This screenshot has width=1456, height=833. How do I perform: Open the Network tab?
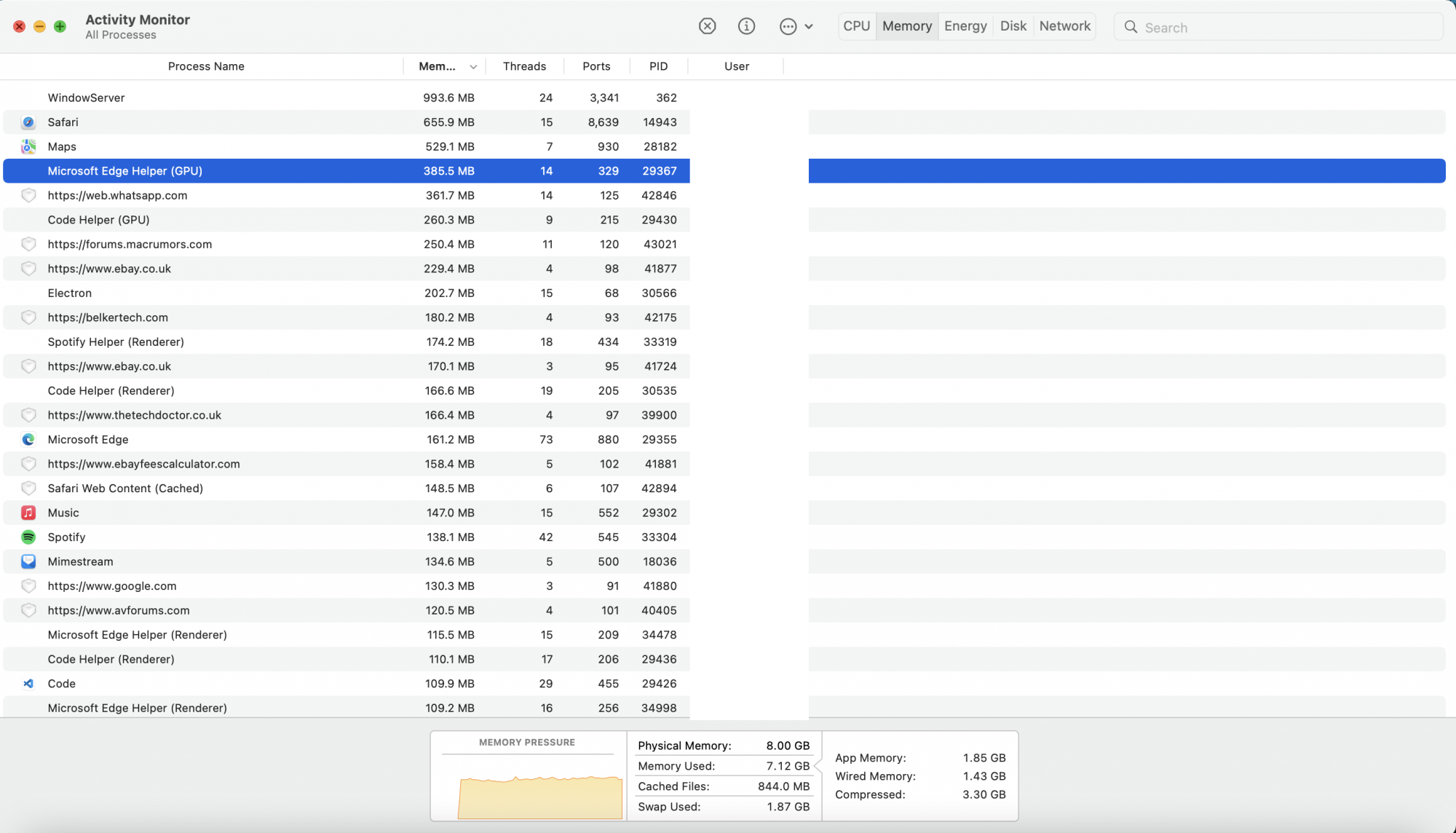click(1064, 26)
